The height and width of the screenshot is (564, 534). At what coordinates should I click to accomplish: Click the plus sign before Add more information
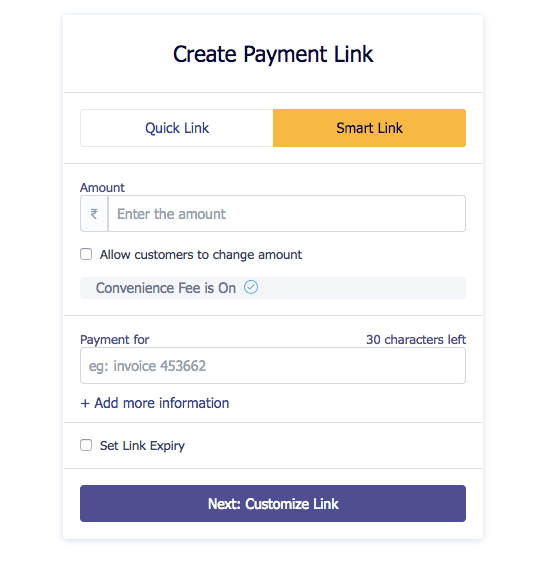tap(85, 404)
